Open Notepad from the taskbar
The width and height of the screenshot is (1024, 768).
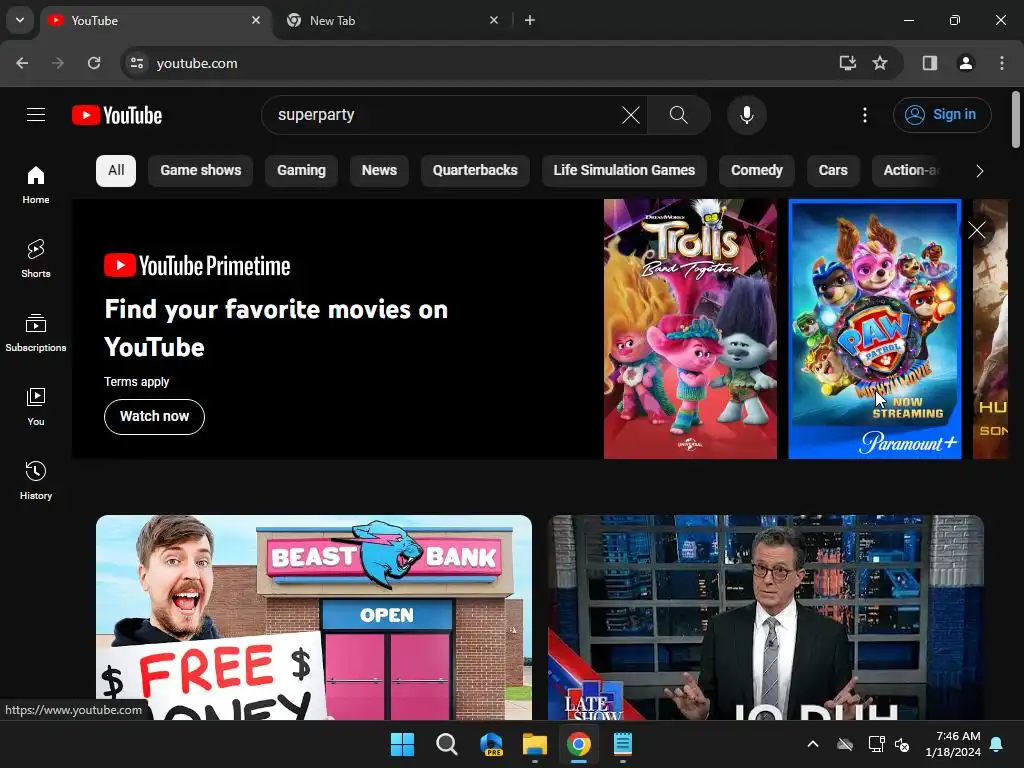[x=622, y=744]
